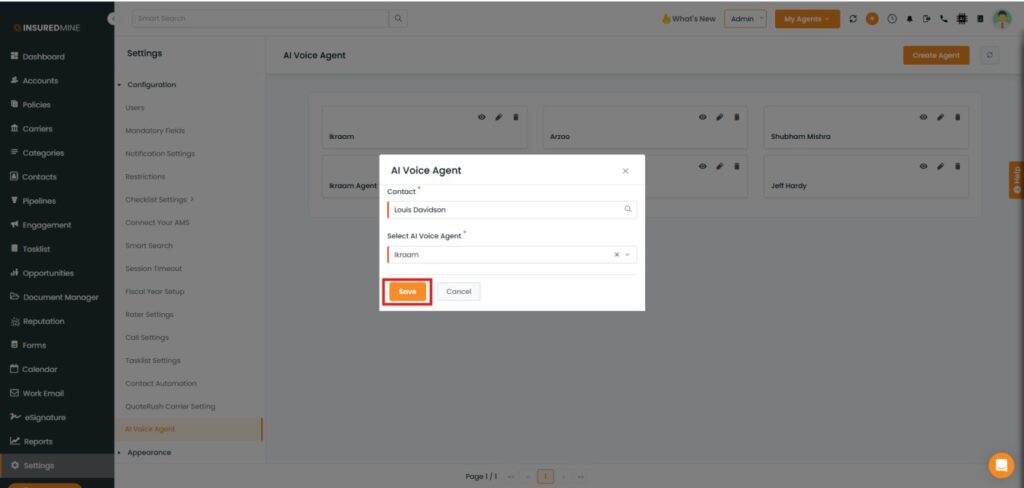Viewport: 1024px width, 488px height.
Task: Click the notifications bell icon
Action: coord(910,19)
